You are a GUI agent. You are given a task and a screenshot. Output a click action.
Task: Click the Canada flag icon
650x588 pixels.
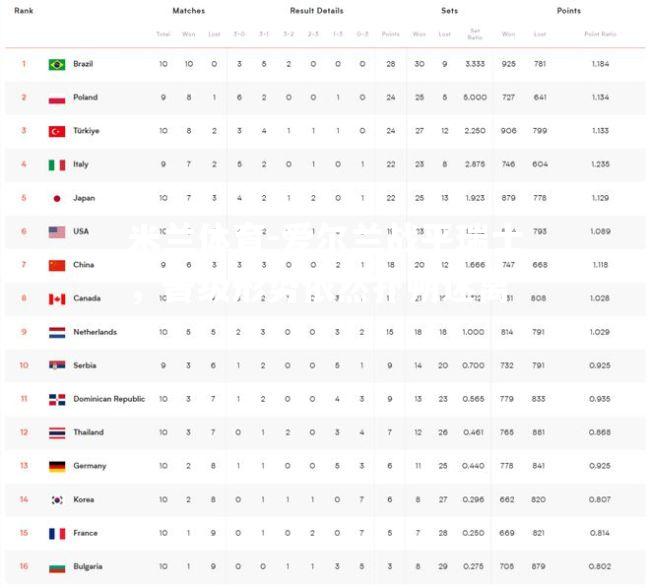[x=57, y=299]
